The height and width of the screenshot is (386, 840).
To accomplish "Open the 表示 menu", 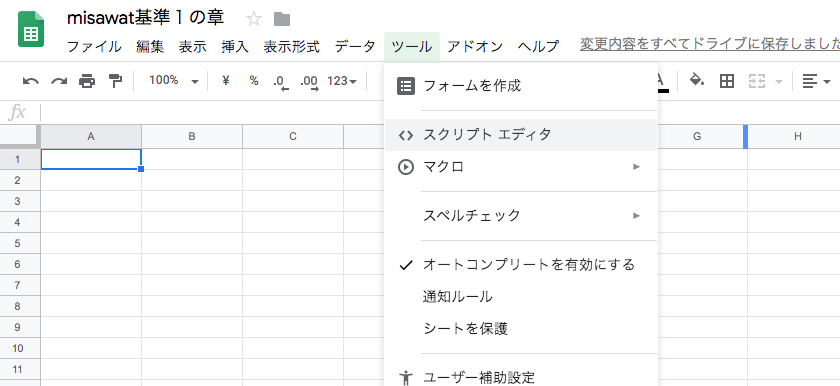I will (x=192, y=47).
